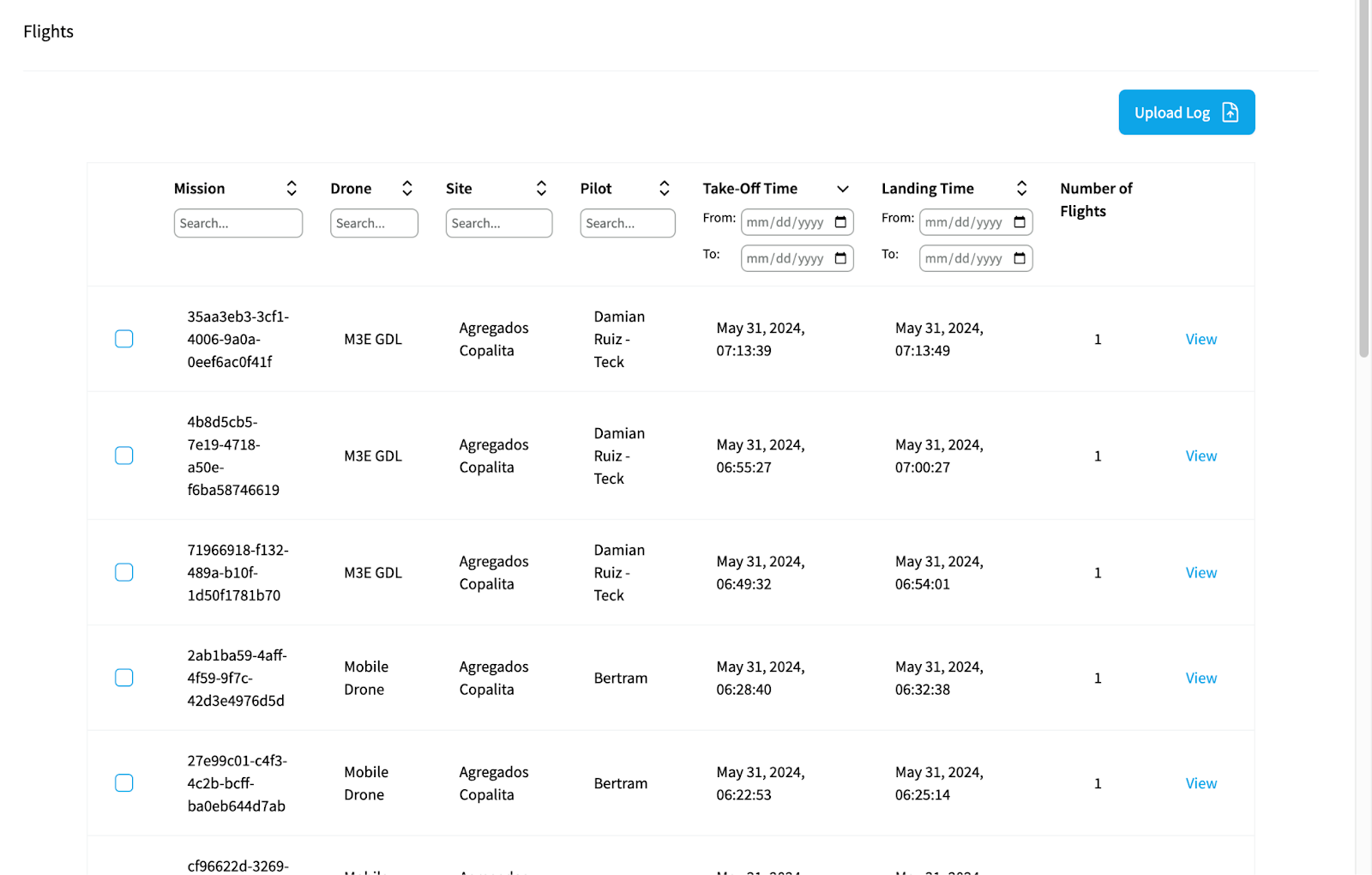The height and width of the screenshot is (875, 1372).
Task: Focus the Drone search field
Action: [374, 223]
